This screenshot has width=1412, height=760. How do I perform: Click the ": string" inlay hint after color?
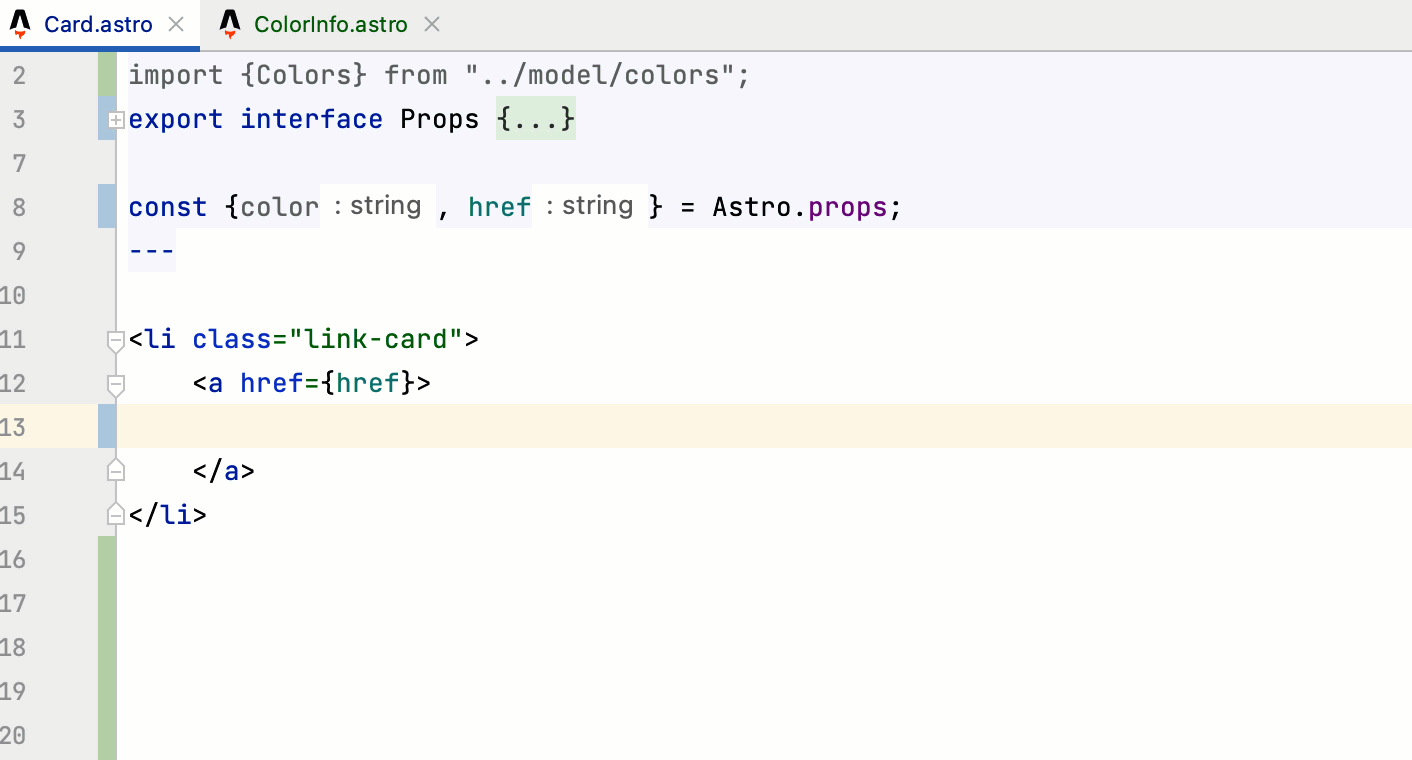point(377,206)
